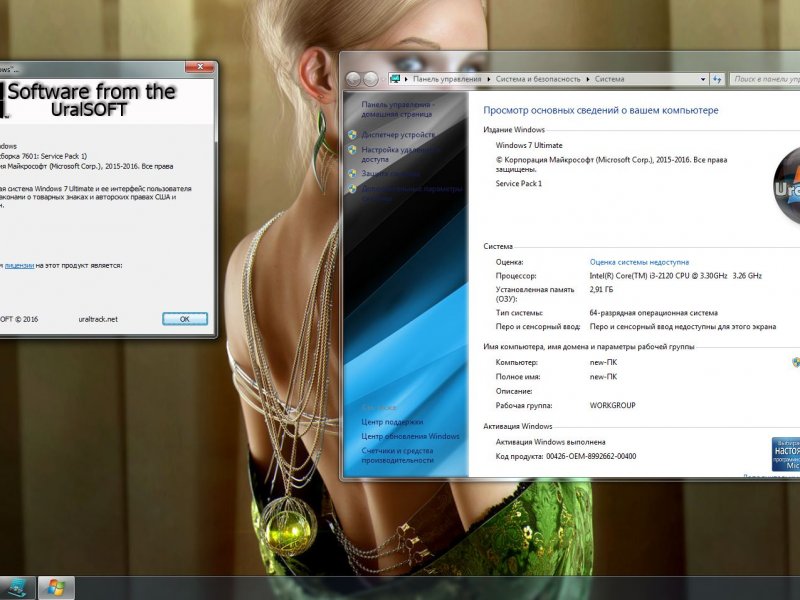This screenshot has width=800, height=600.
Task: Click the Back arrow in the System window
Action: pos(353,79)
